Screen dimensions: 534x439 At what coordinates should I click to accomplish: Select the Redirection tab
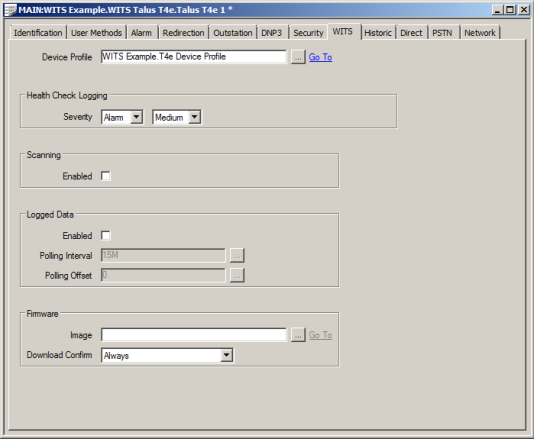click(x=183, y=33)
